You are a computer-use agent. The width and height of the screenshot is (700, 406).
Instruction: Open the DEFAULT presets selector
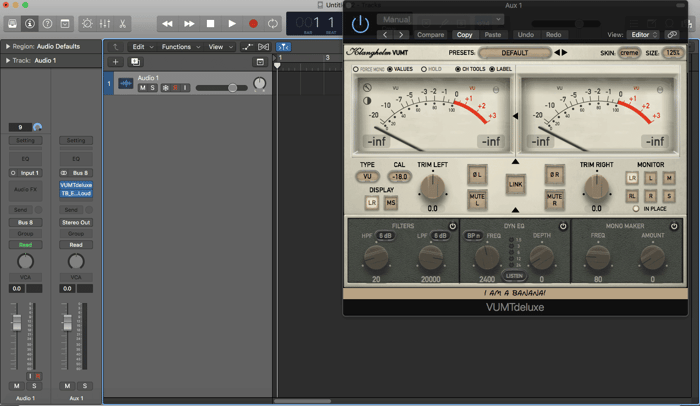(514, 53)
